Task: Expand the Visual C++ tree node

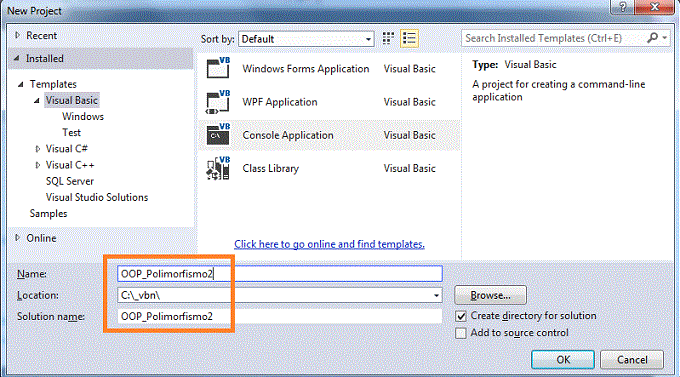Action: tap(38, 165)
